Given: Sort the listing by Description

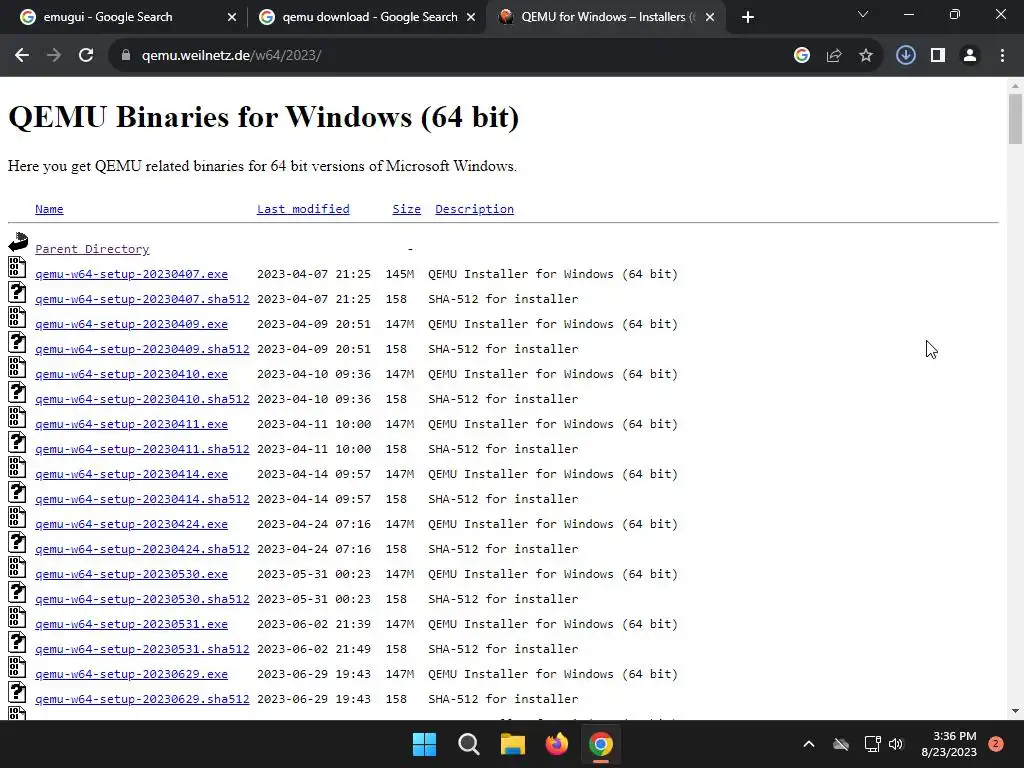Looking at the screenshot, I should click(474, 209).
